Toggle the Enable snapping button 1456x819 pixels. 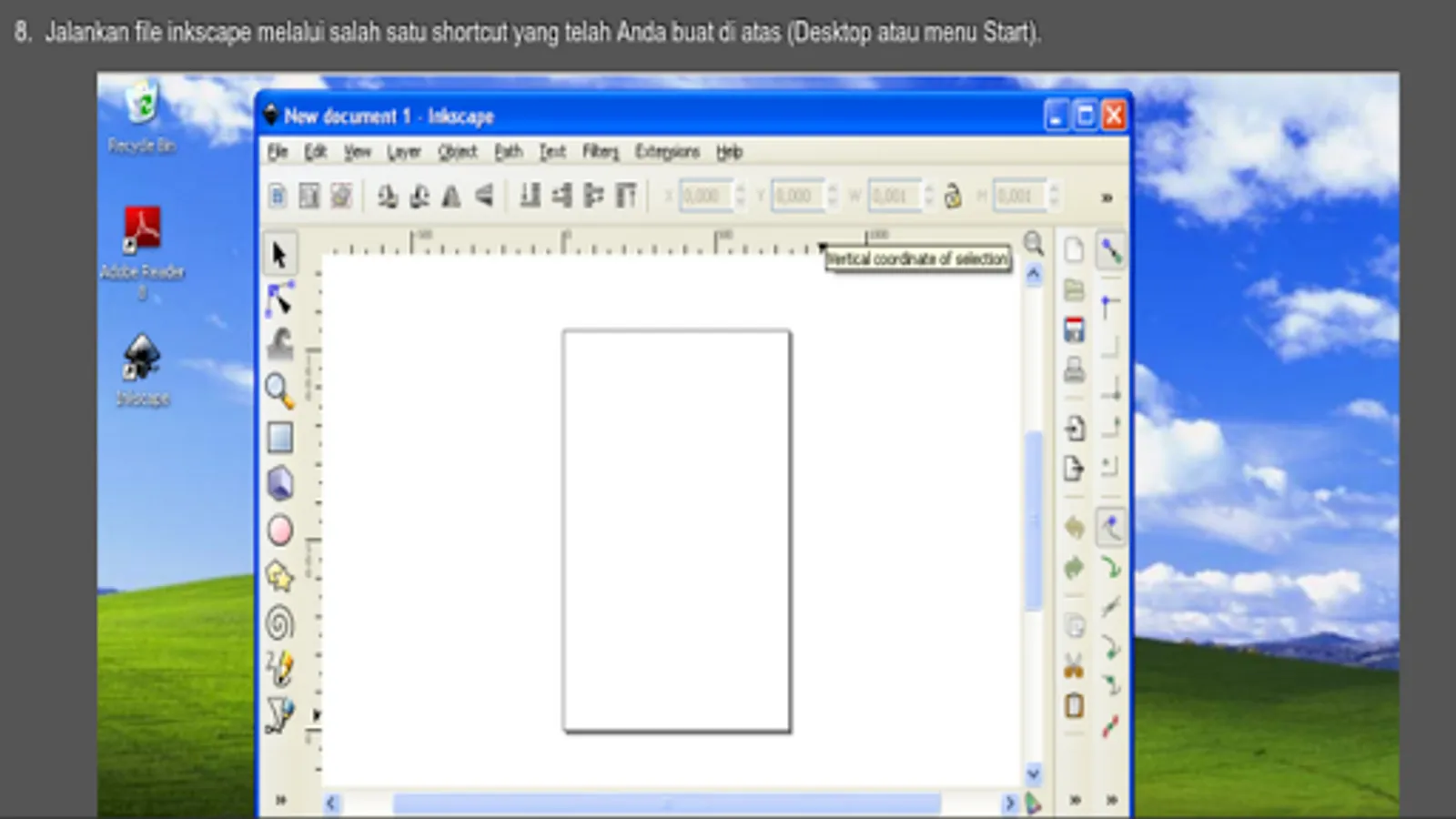tap(1110, 250)
